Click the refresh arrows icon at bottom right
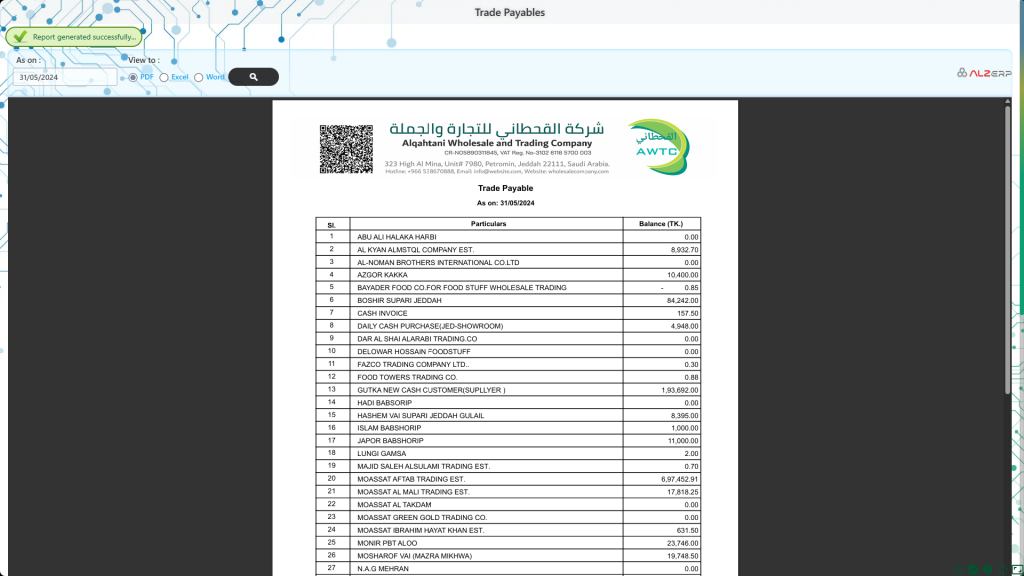1024x576 pixels. pyautogui.click(x=1003, y=569)
